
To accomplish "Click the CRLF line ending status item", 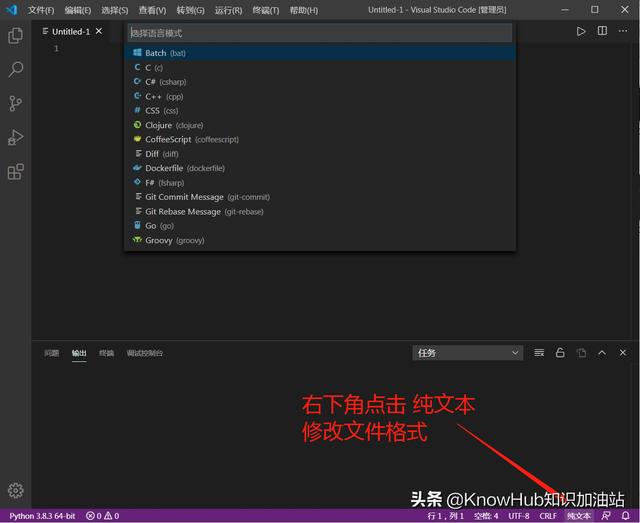I will click(548, 516).
